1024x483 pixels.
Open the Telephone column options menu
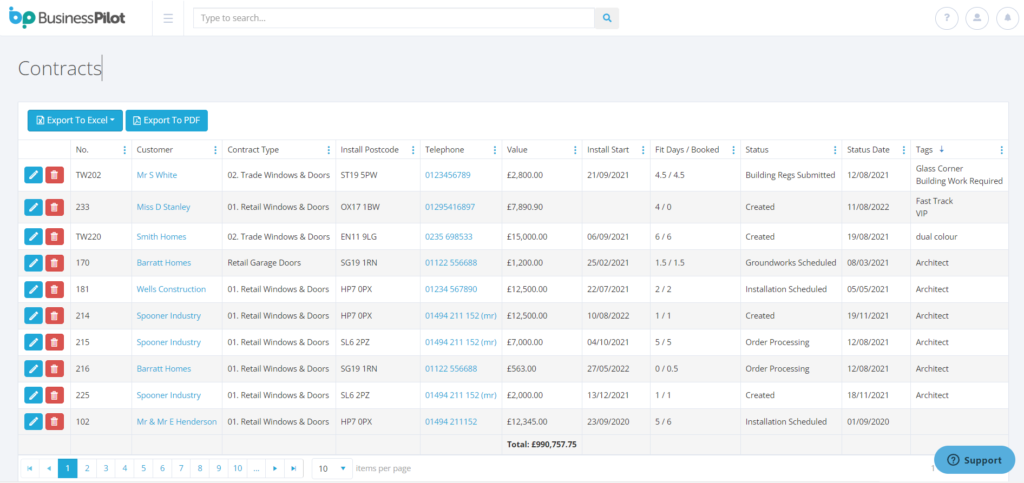(495, 150)
